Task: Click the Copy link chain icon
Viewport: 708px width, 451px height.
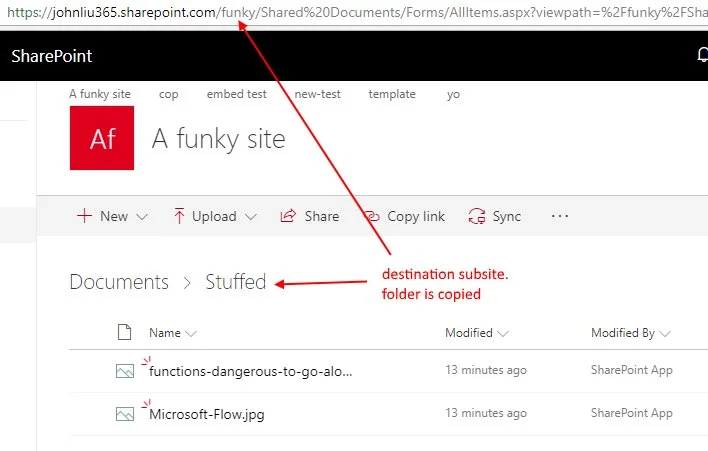Action: tap(371, 216)
